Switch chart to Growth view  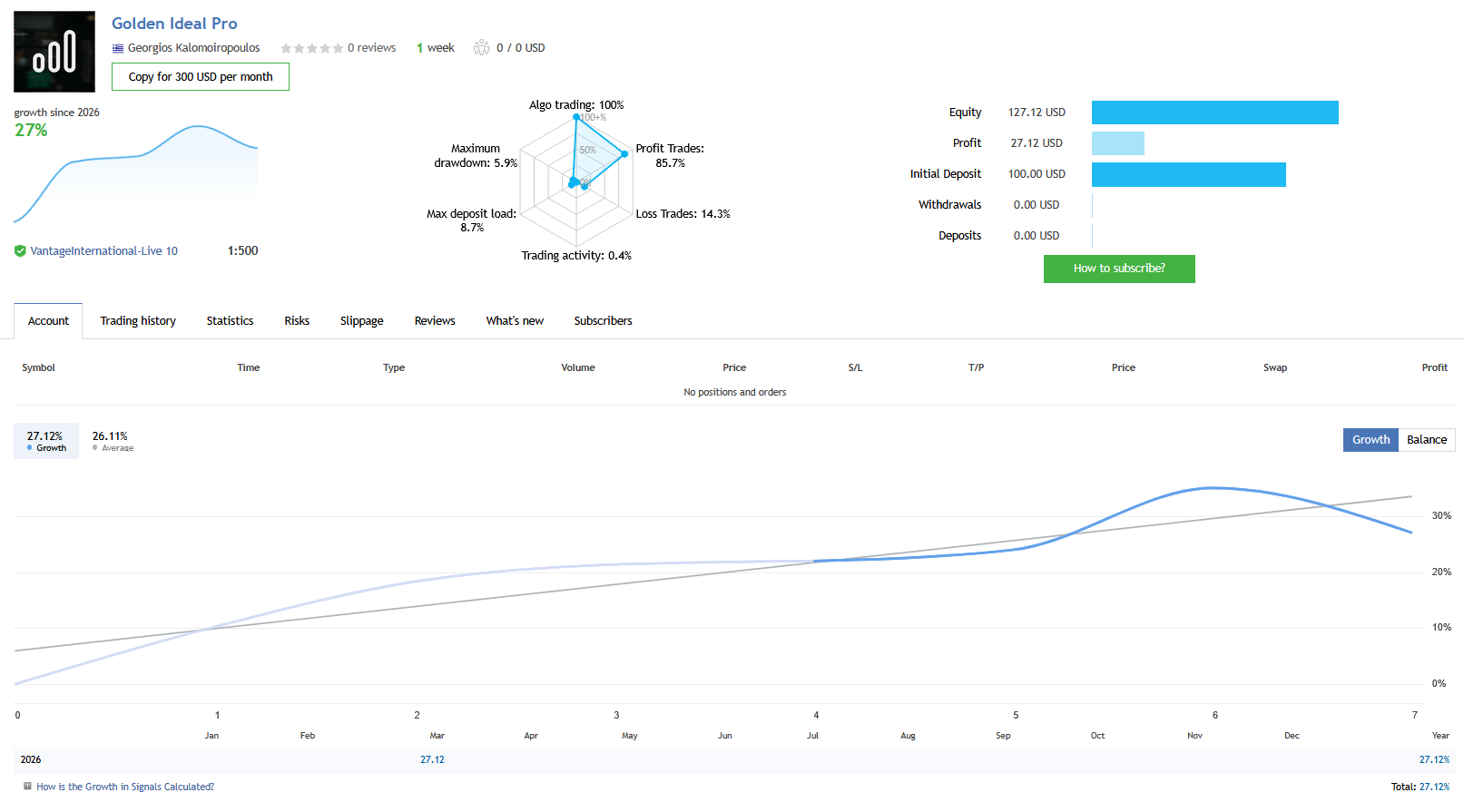coord(1371,440)
